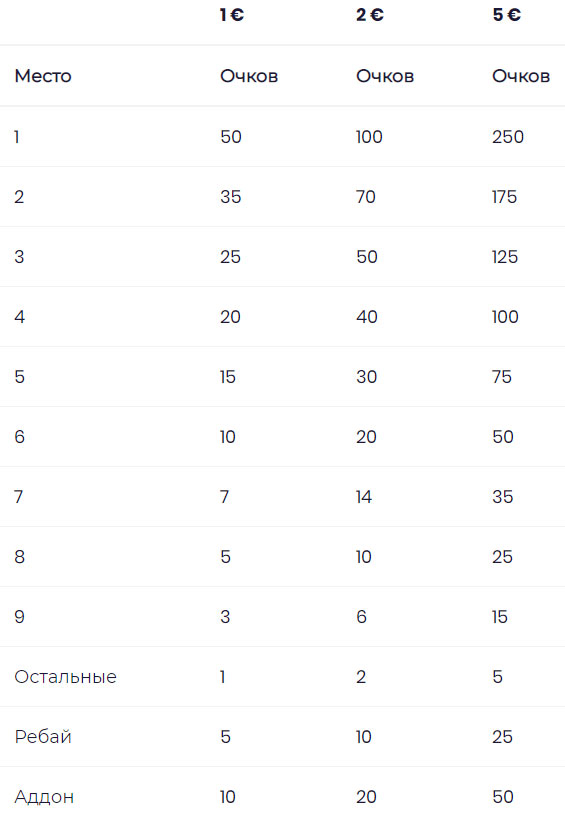This screenshot has width=565, height=818.
Task: Click the value 30 in row 5
Action: point(367,377)
